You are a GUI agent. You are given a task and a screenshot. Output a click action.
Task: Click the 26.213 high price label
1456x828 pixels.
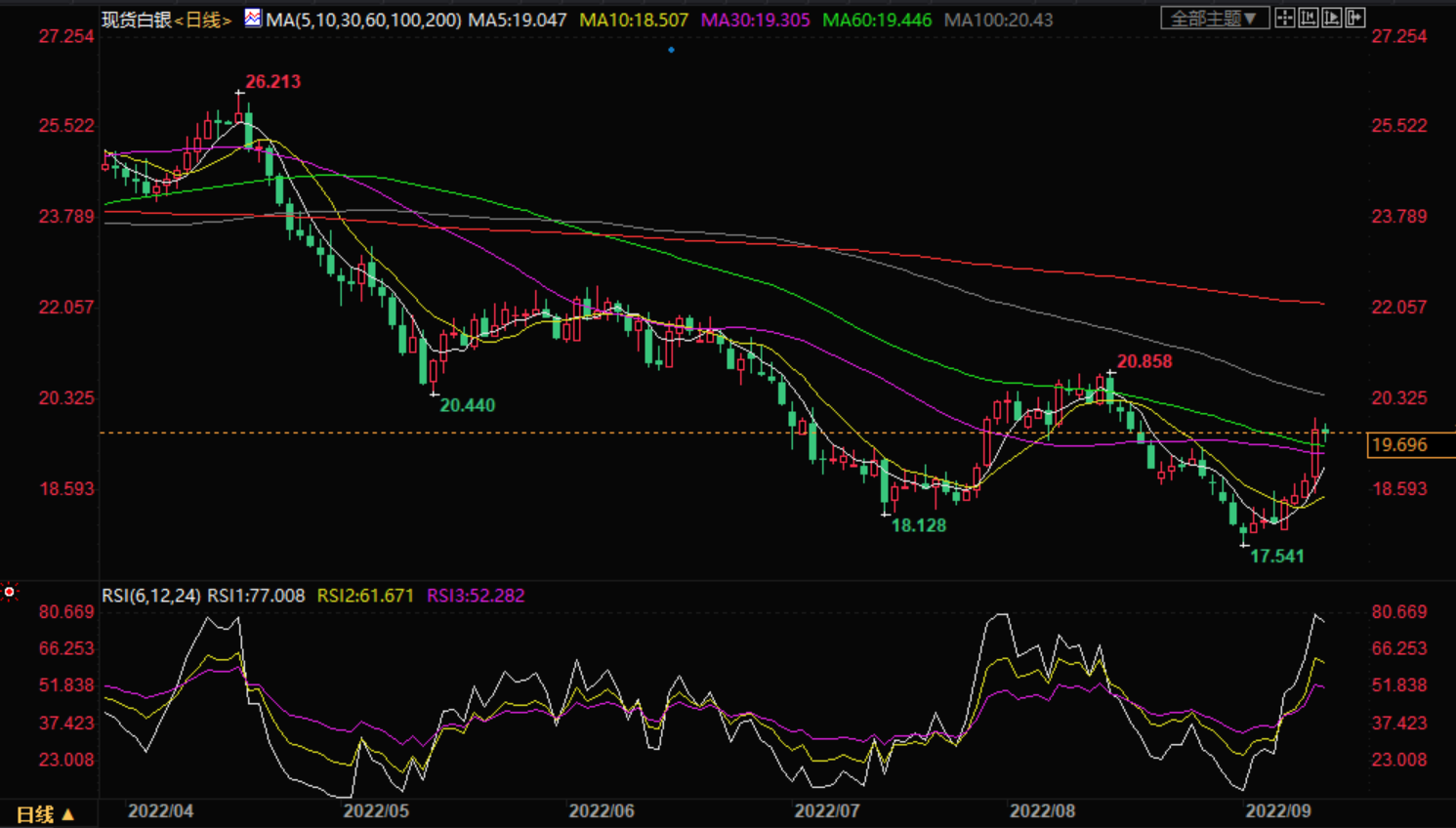coord(272,82)
